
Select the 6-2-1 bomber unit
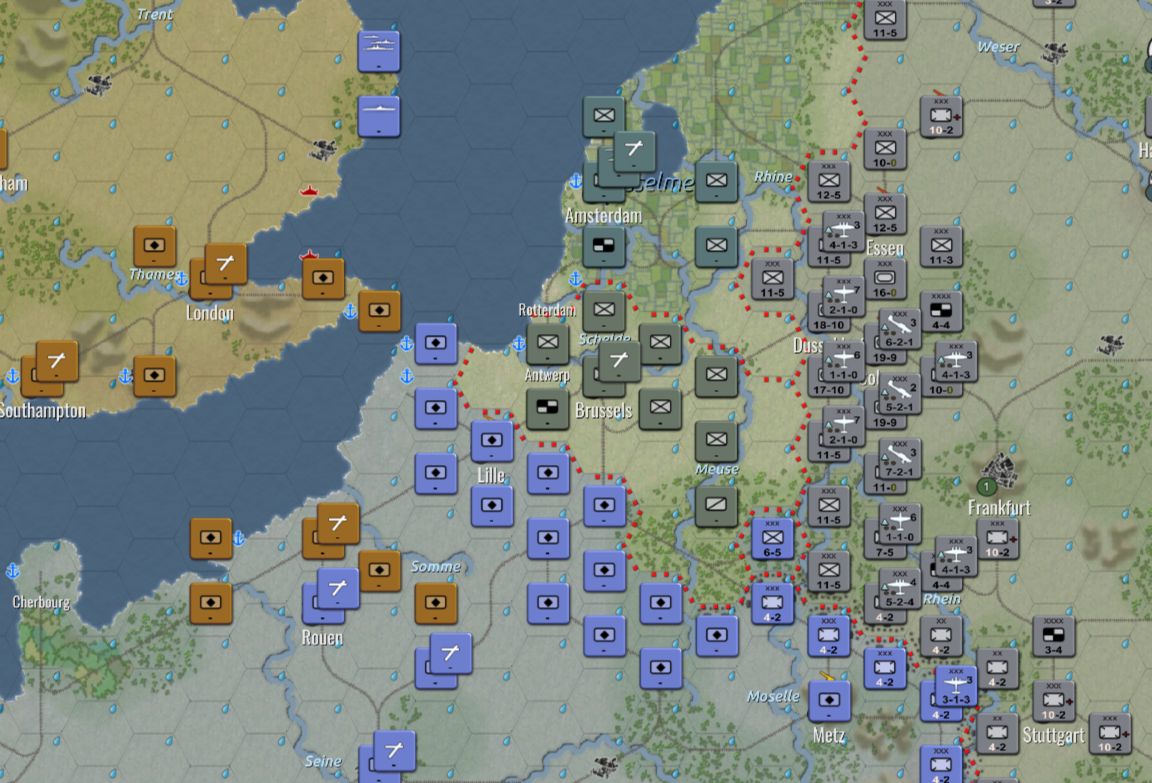899,329
